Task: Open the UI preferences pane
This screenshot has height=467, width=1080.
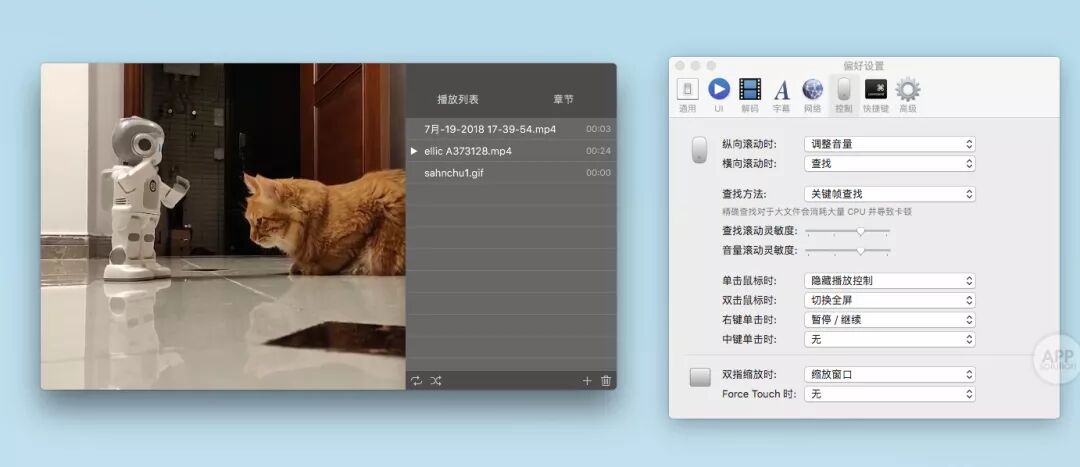Action: 718,95
